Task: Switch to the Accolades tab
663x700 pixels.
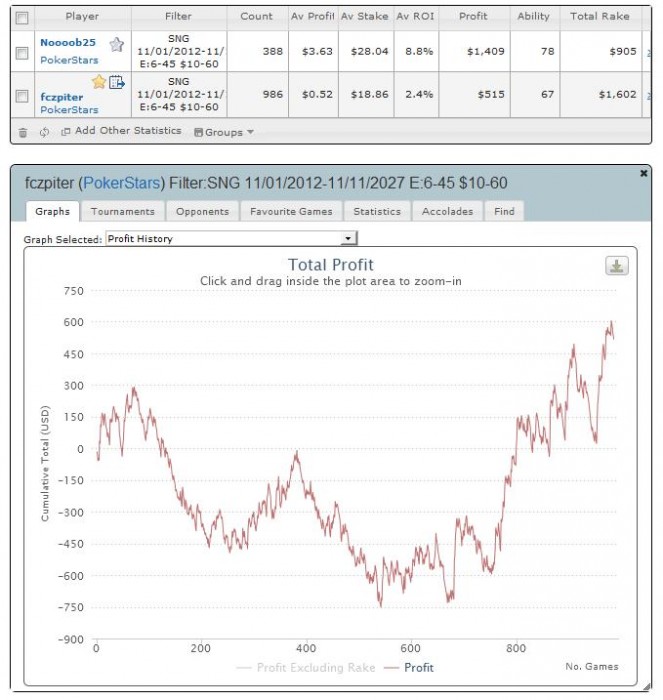Action: coord(447,211)
